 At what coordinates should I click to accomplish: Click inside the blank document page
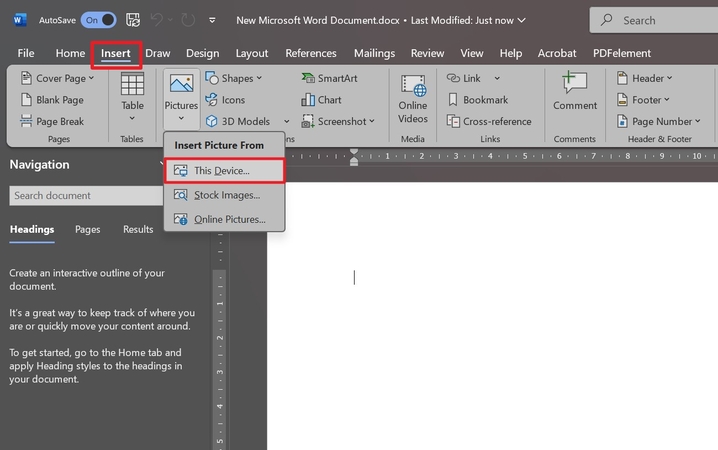(492, 316)
